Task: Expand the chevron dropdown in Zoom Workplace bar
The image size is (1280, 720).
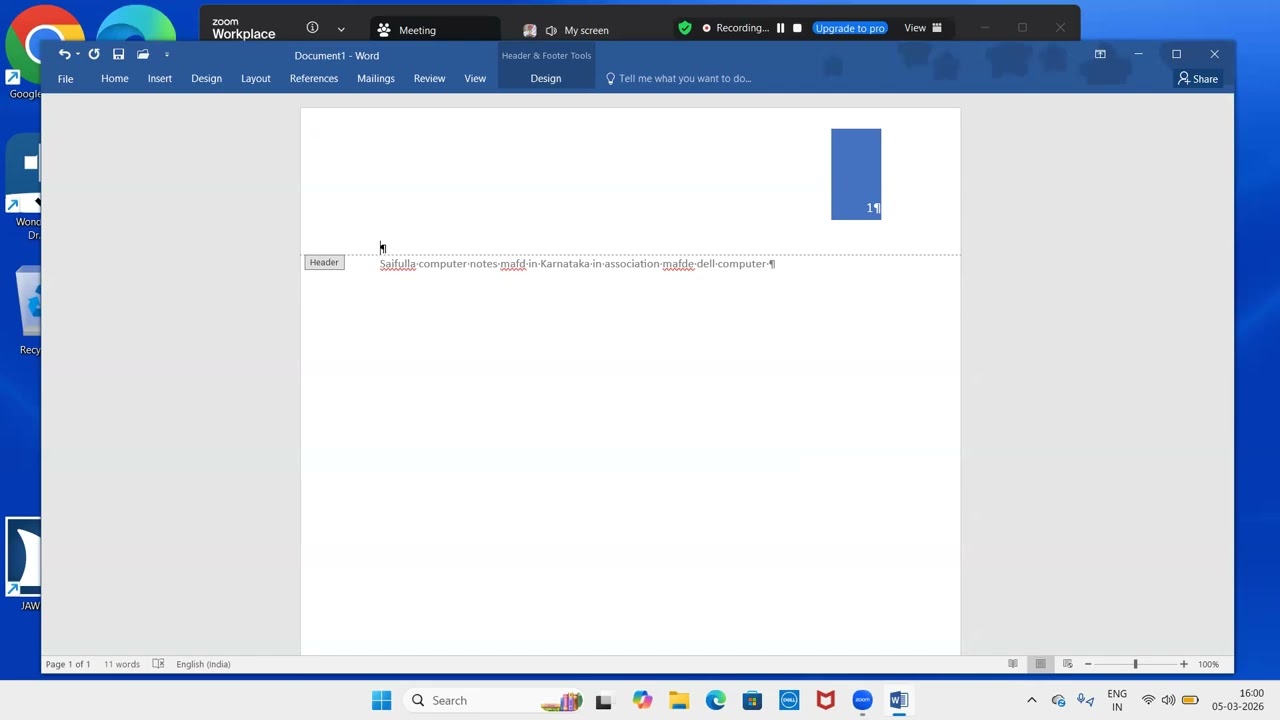Action: point(341,29)
